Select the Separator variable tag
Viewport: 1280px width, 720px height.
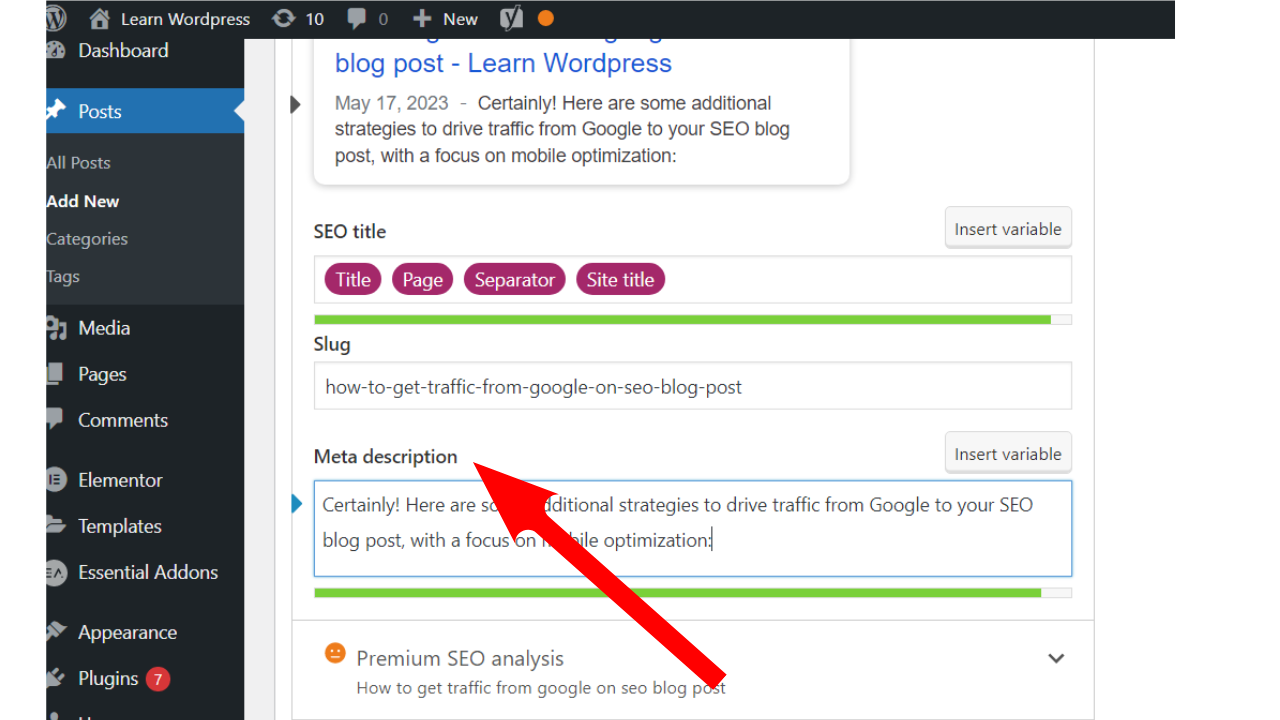[x=514, y=280]
